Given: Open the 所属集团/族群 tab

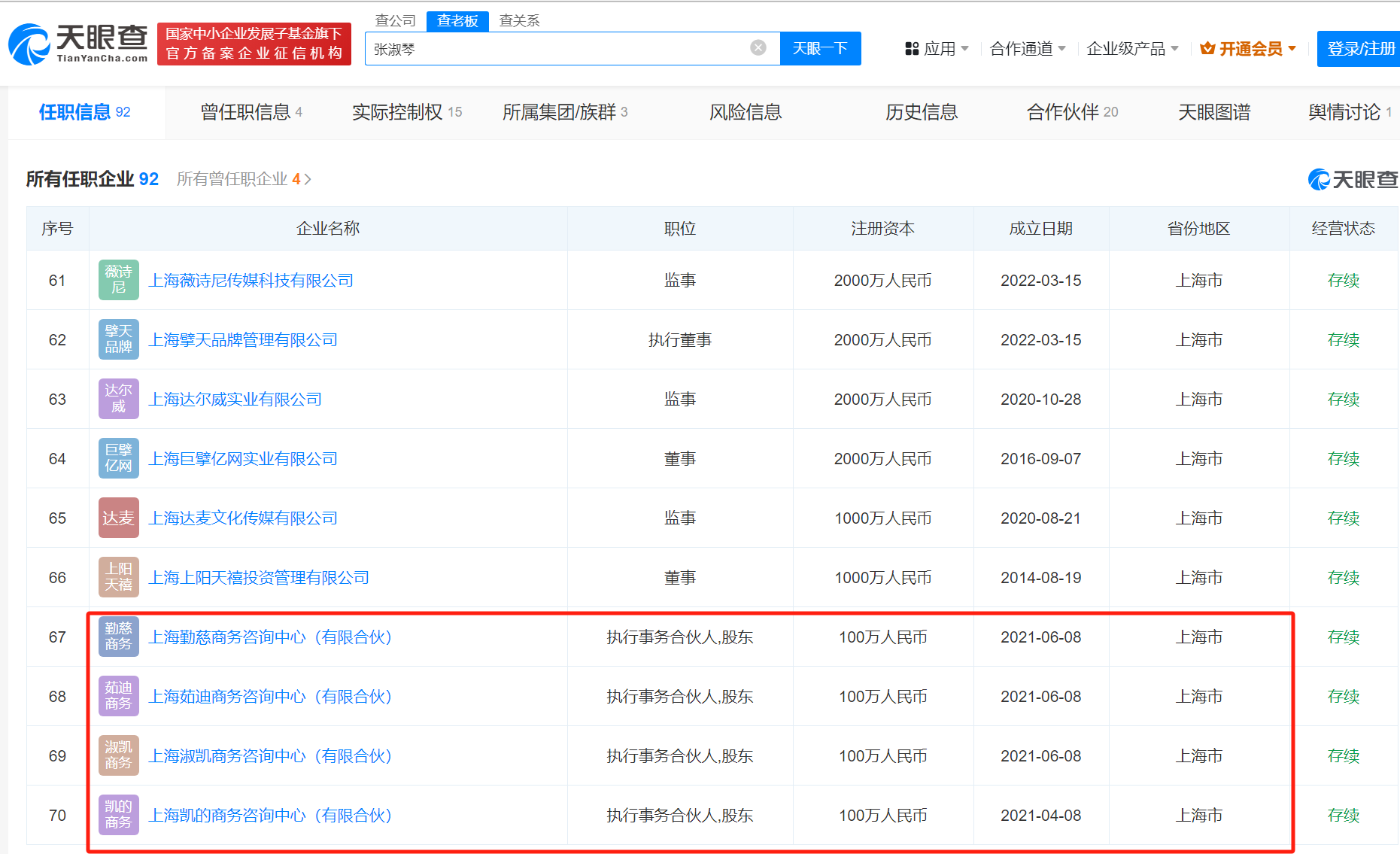Looking at the screenshot, I should [x=565, y=112].
